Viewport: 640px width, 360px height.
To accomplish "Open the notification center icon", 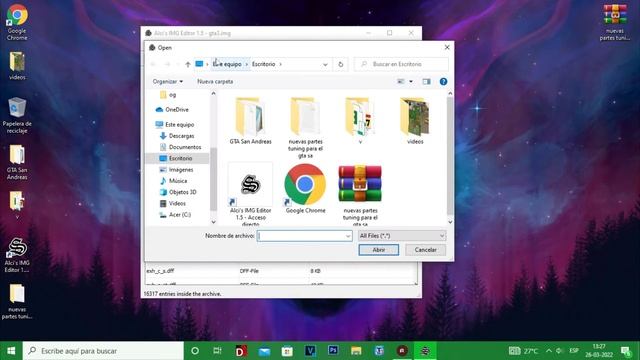I will (x=626, y=351).
